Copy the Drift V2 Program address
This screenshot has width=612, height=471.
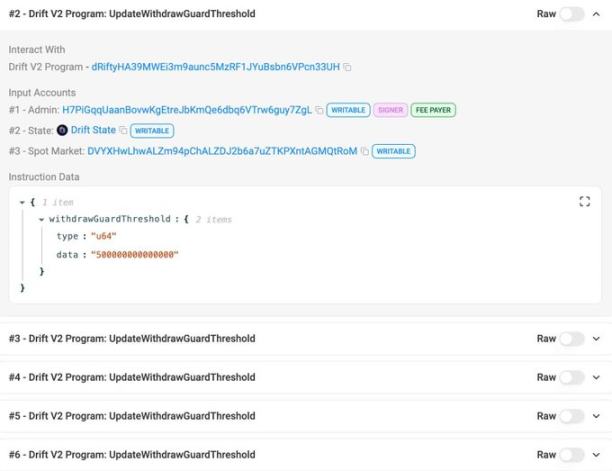click(x=348, y=67)
